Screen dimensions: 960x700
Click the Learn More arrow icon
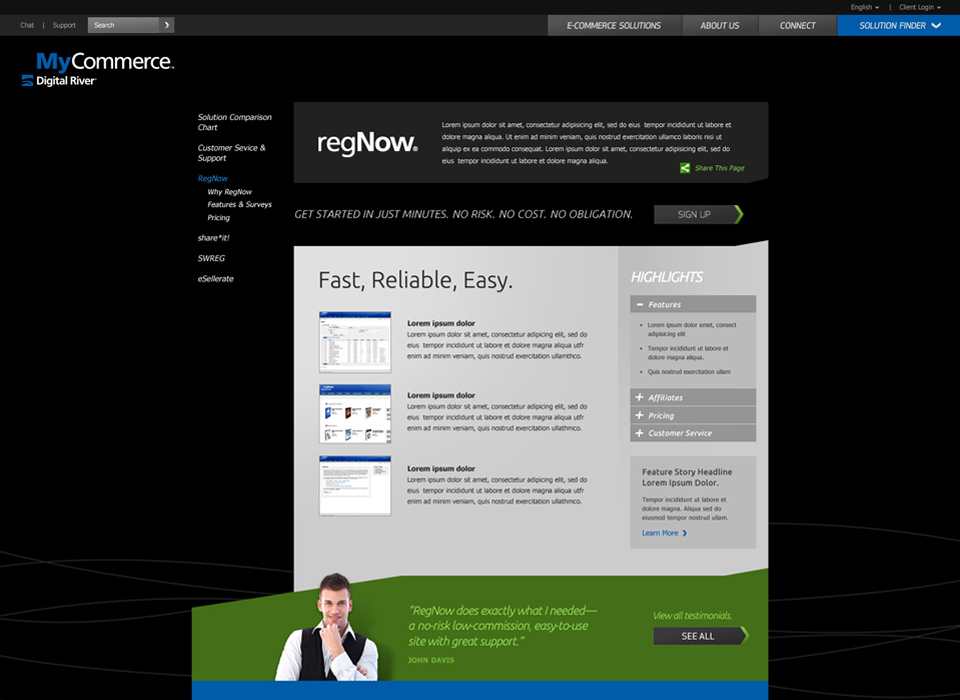click(684, 533)
